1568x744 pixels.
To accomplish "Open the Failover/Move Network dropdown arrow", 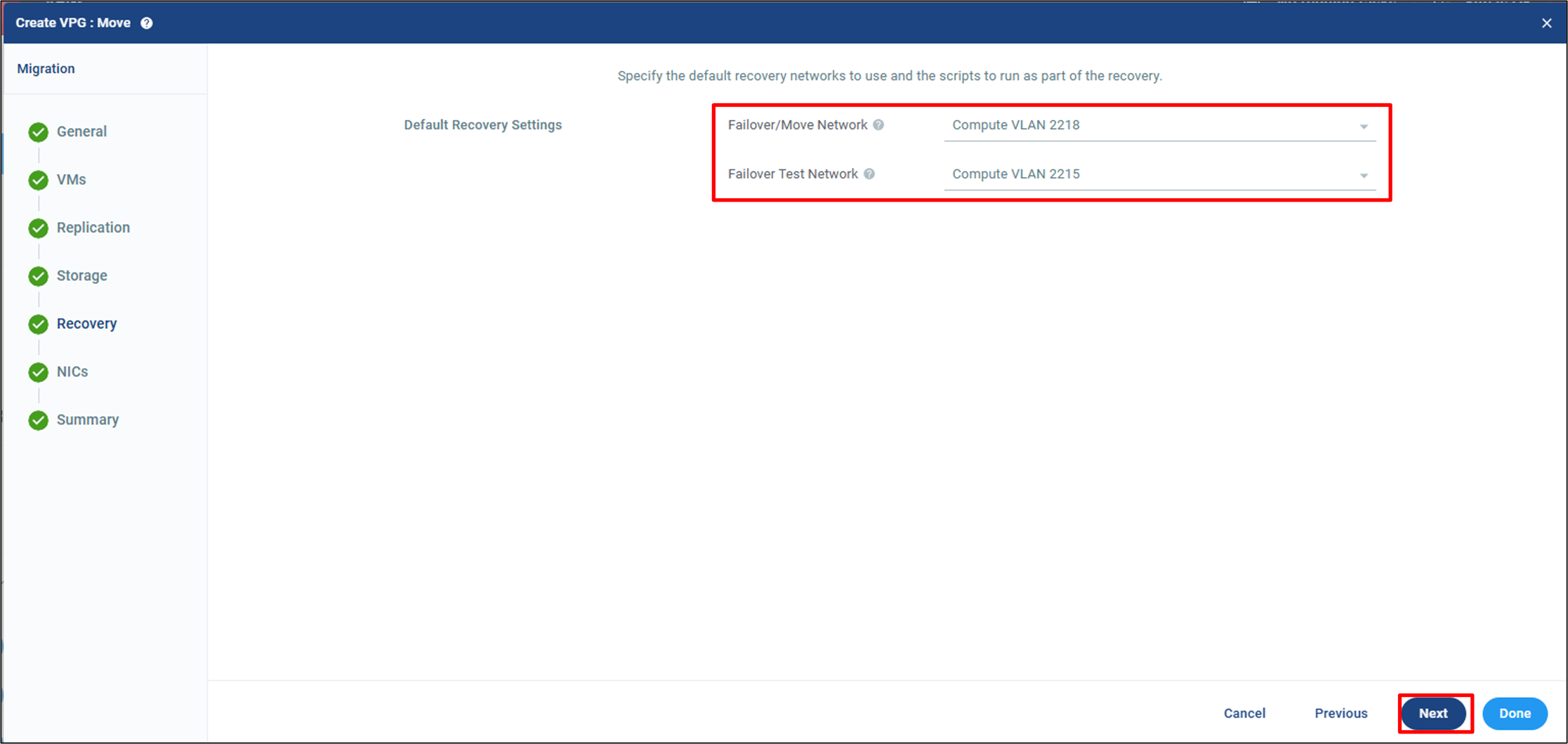I will (1364, 127).
